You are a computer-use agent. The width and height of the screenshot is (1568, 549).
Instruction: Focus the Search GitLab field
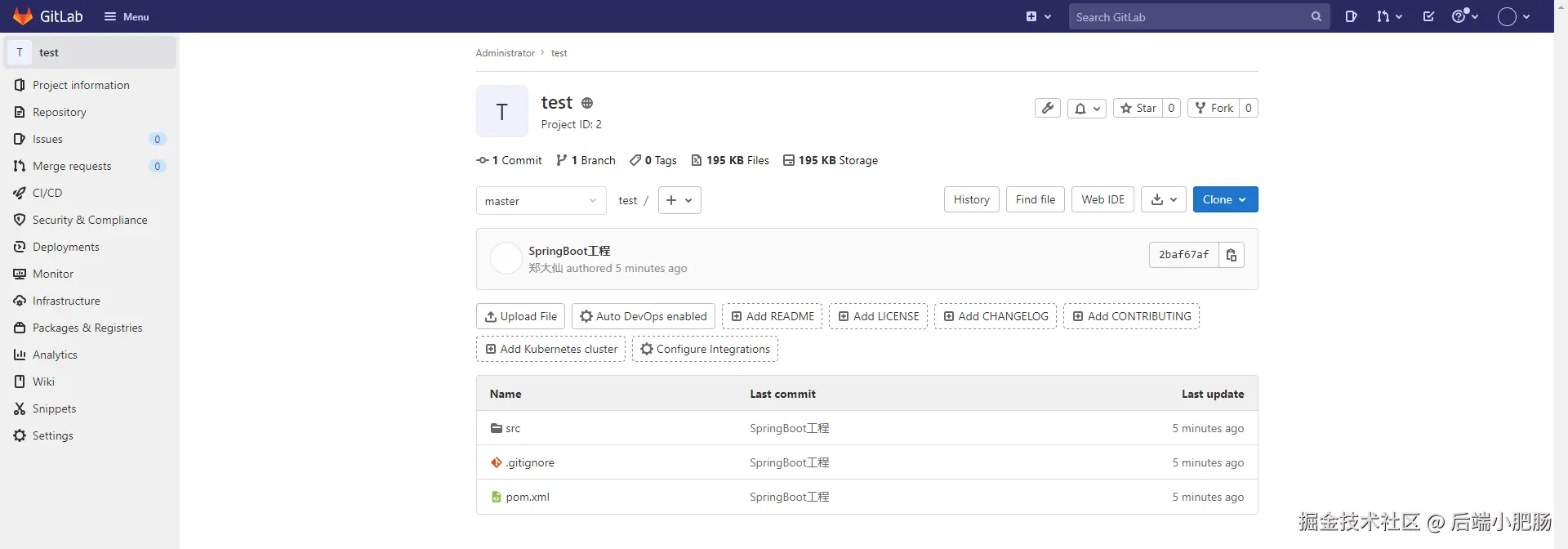pos(1188,16)
